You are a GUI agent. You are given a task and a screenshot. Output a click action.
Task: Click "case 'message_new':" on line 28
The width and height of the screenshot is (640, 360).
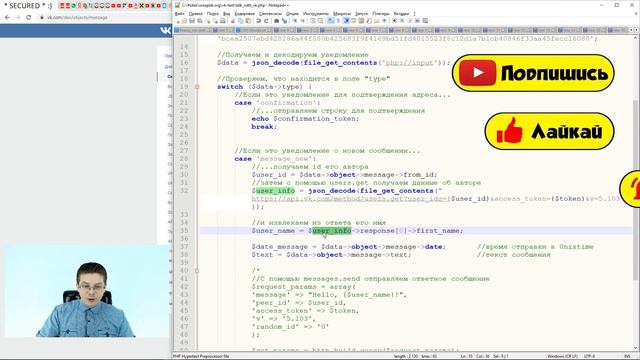276,159
